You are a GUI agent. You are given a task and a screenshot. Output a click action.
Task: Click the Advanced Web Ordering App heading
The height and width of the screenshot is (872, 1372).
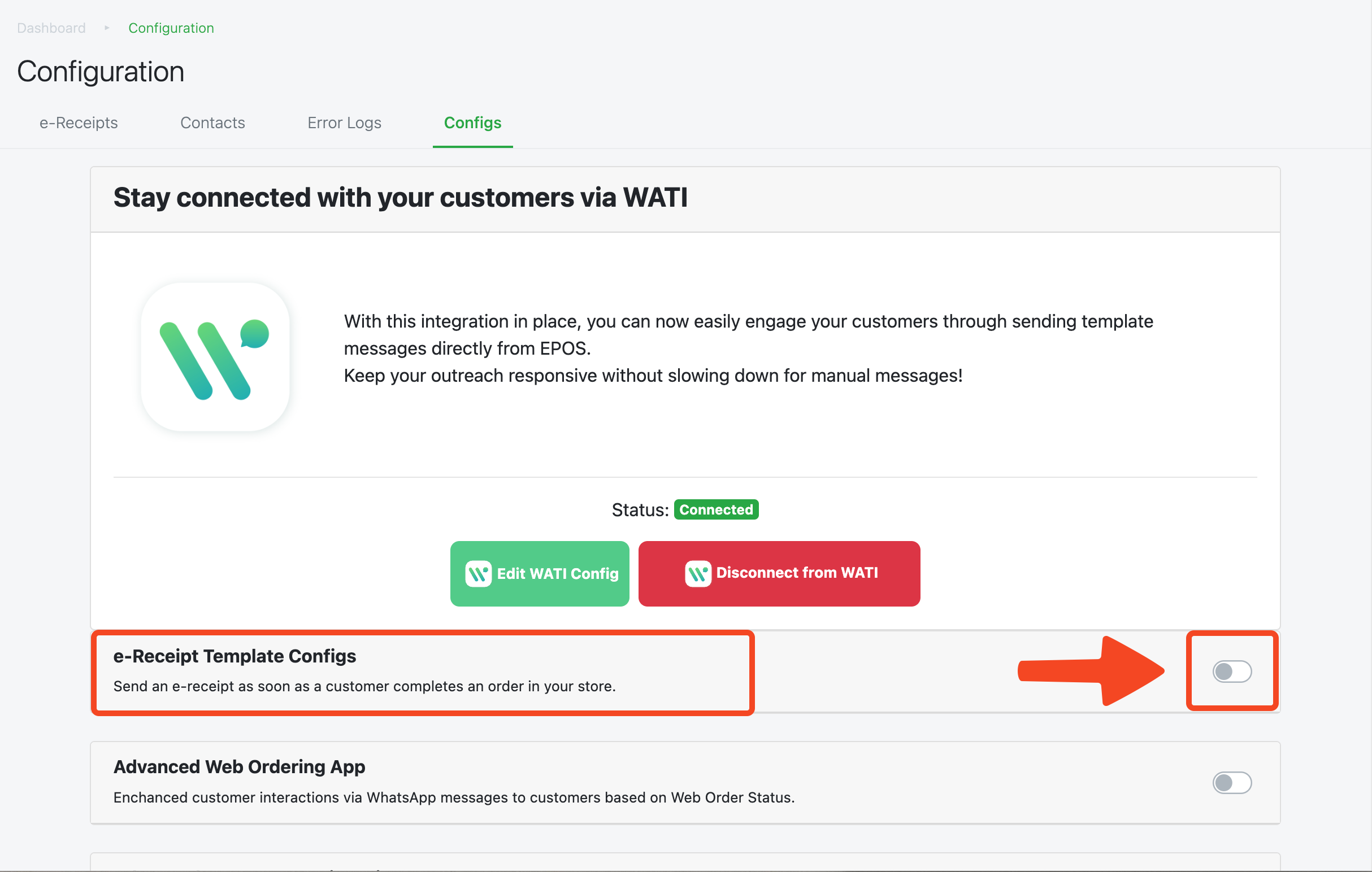point(239,766)
